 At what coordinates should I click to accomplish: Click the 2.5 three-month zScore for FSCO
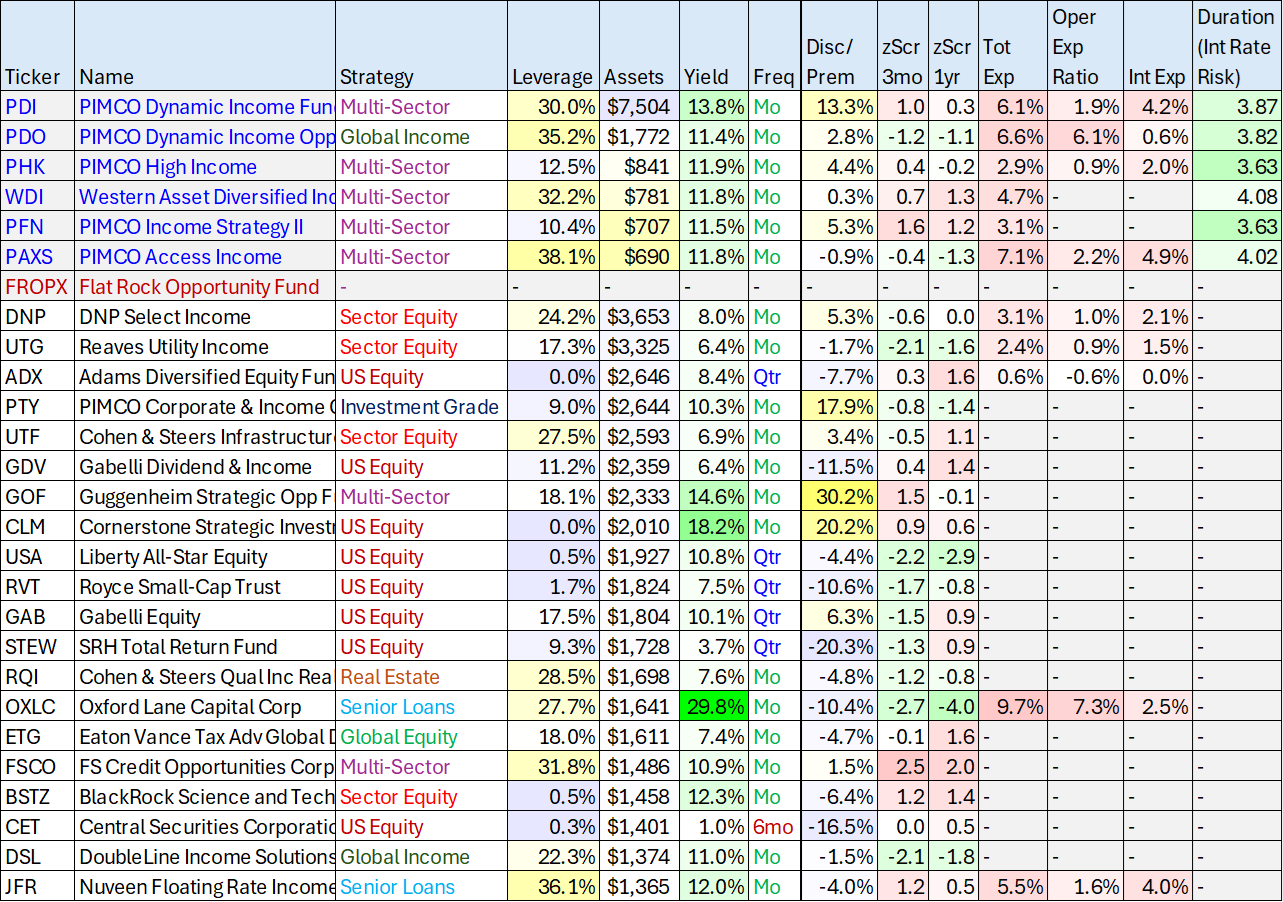pyautogui.click(x=902, y=767)
